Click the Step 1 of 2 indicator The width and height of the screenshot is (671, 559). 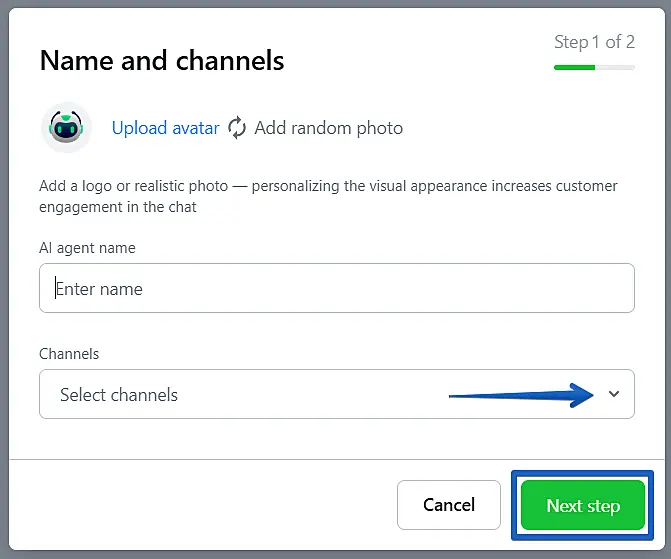tap(594, 42)
